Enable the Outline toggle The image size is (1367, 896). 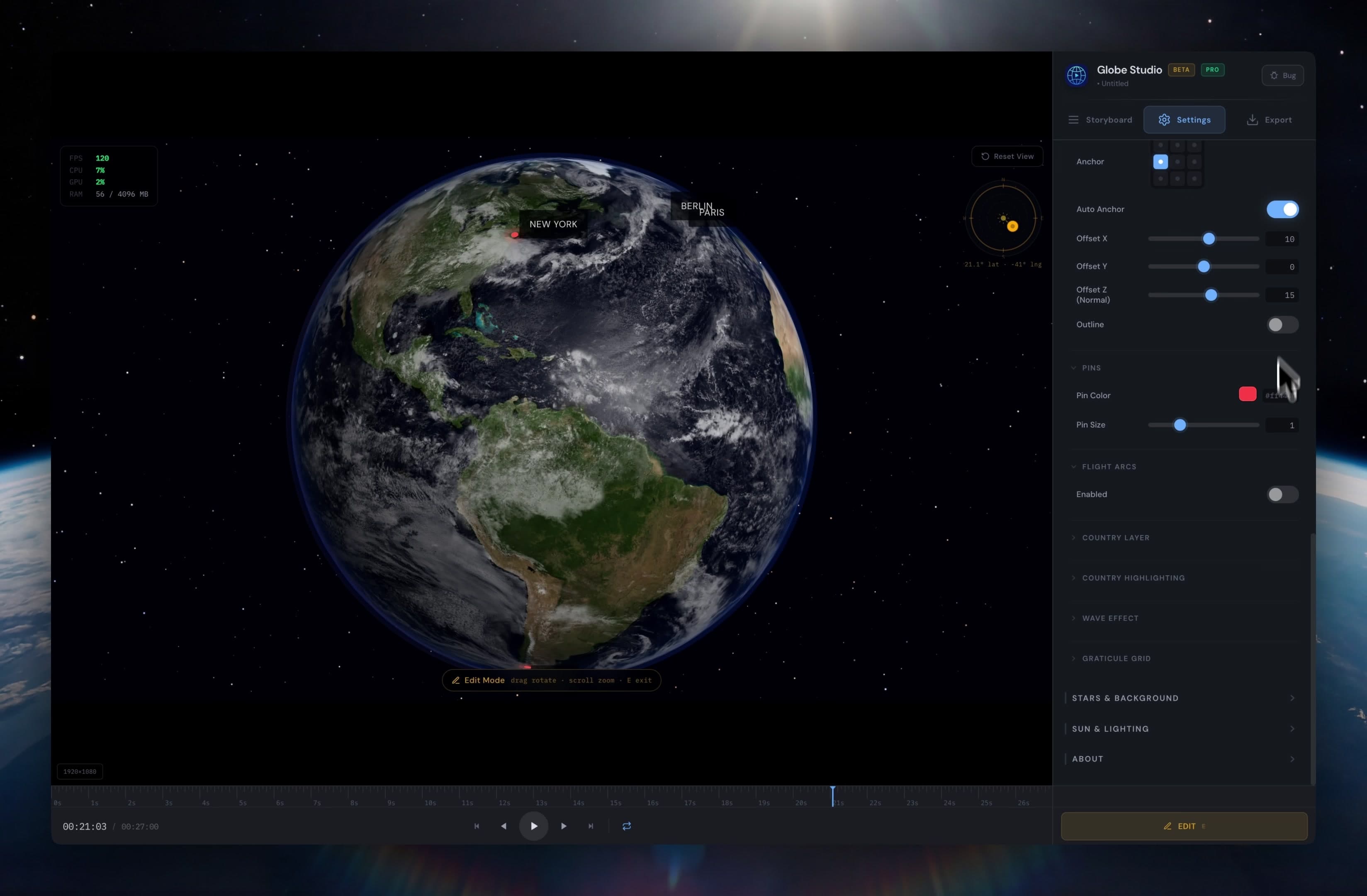(x=1282, y=324)
